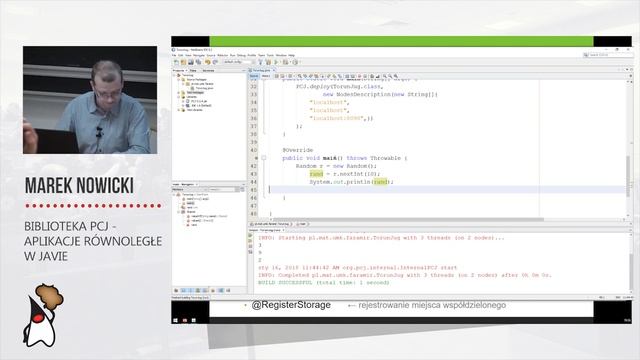Image resolution: width=640 pixels, height=360 pixels.
Task: Click the Find Next Occurrence editor icon
Action: 310,76
